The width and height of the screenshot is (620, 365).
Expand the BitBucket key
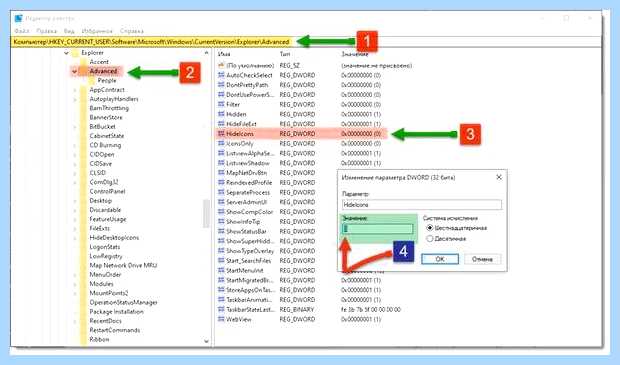click(x=74, y=127)
